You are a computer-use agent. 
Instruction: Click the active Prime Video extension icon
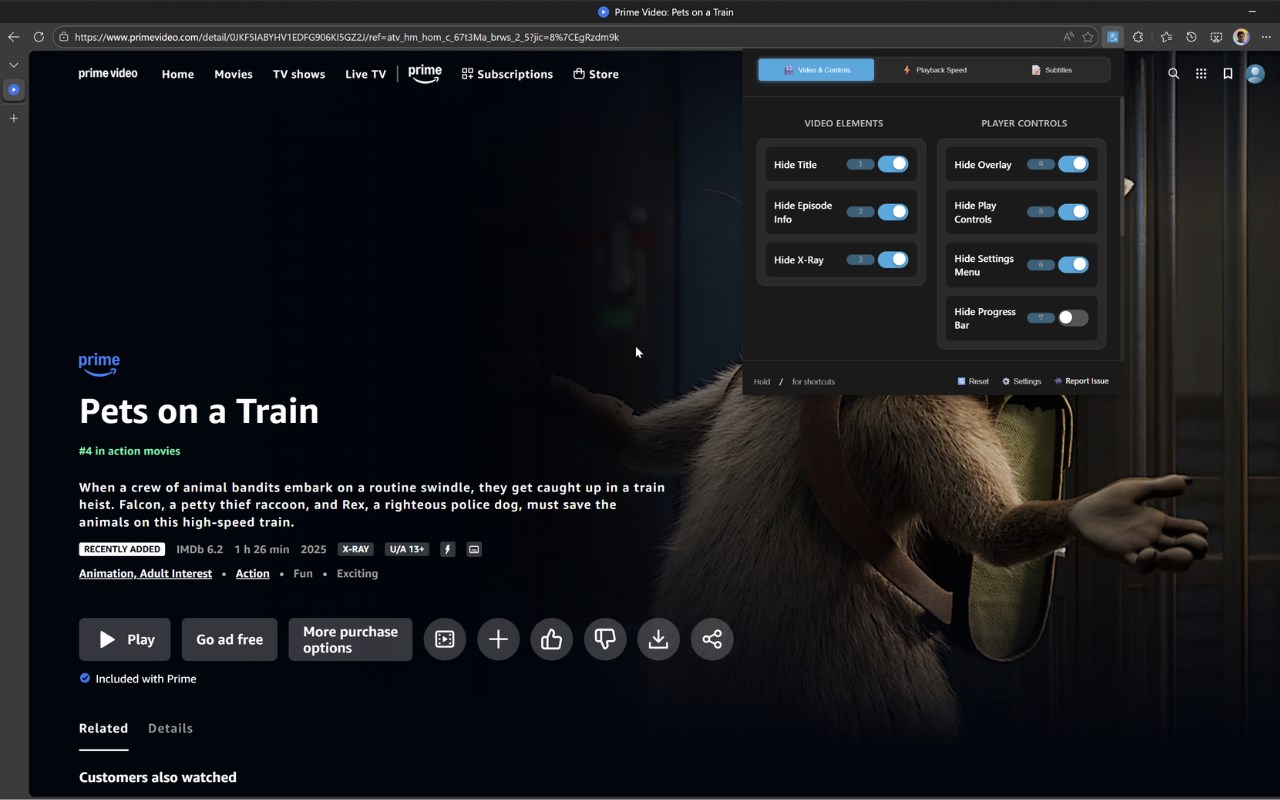pyautogui.click(x=1112, y=37)
